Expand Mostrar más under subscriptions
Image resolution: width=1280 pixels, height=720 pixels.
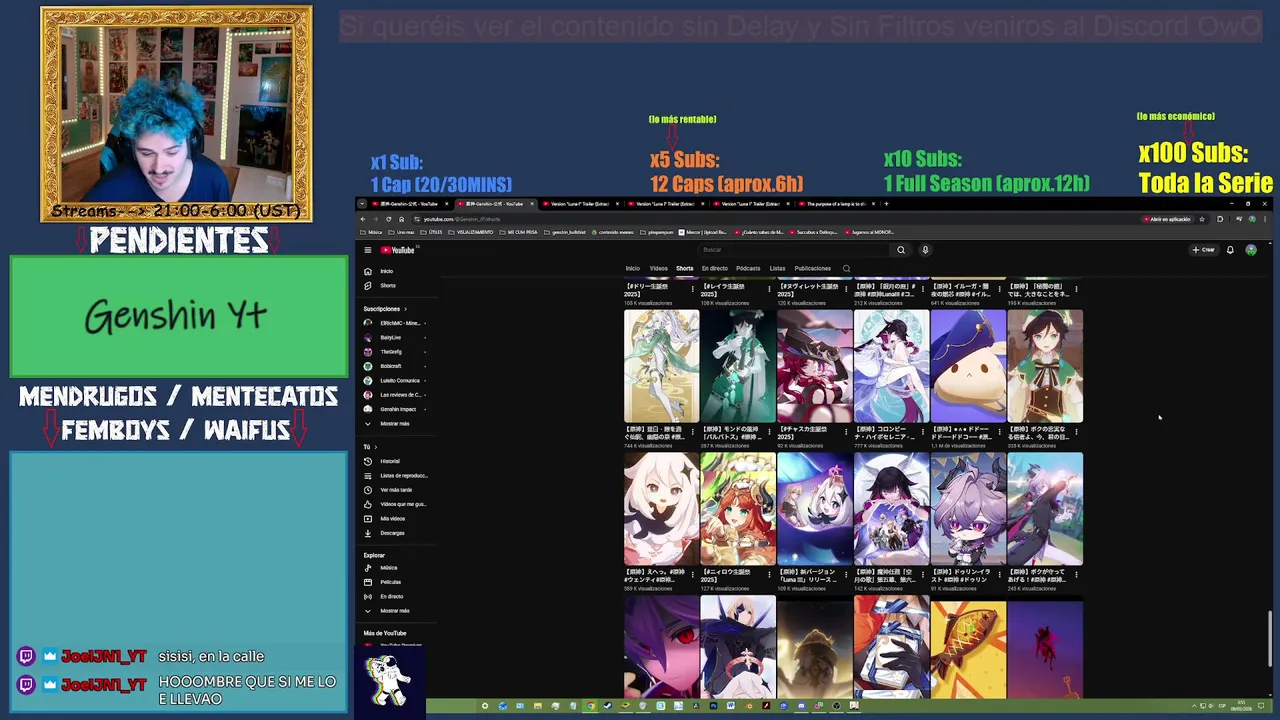point(394,423)
